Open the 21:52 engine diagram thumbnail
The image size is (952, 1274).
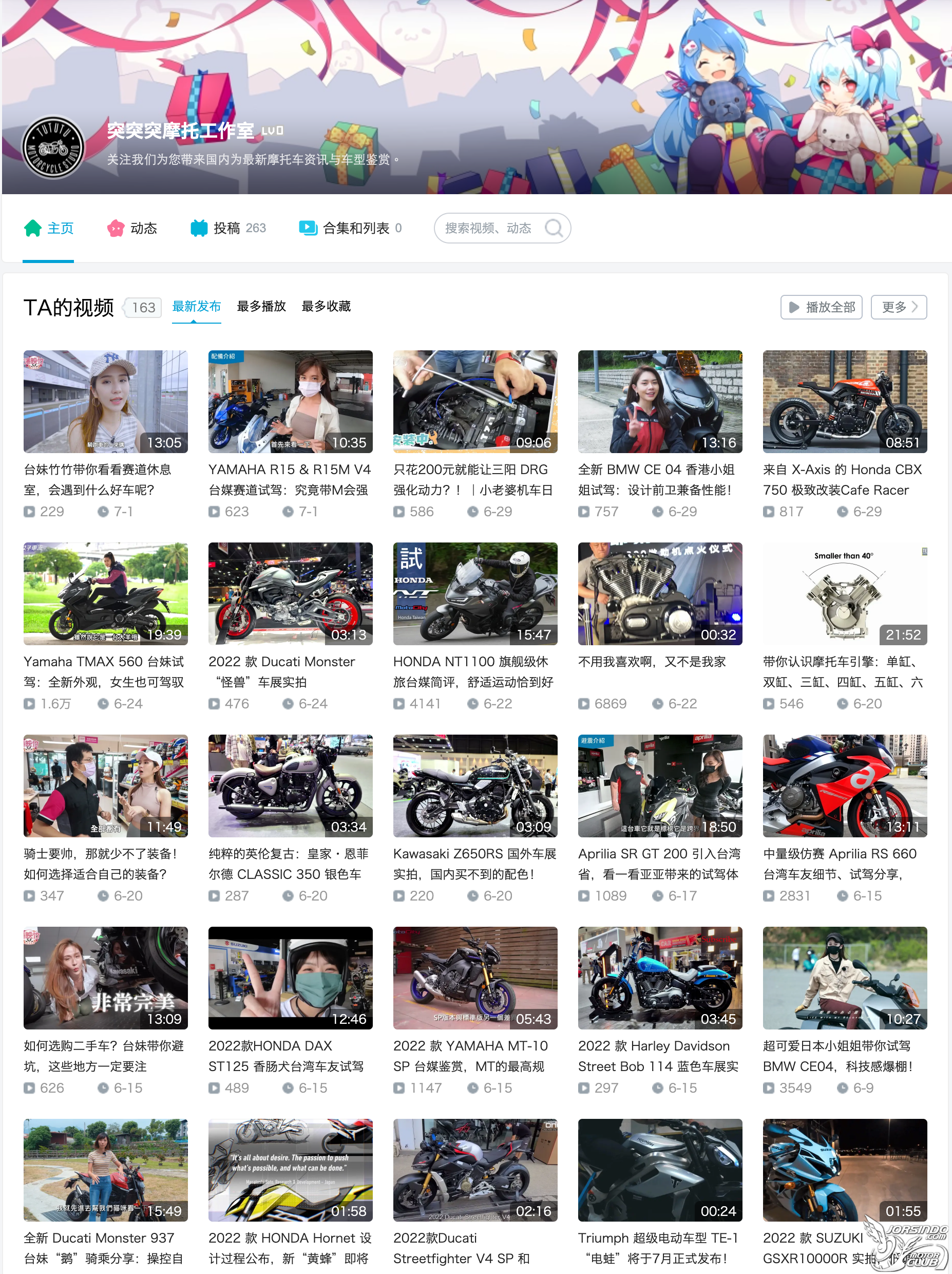[x=844, y=594]
